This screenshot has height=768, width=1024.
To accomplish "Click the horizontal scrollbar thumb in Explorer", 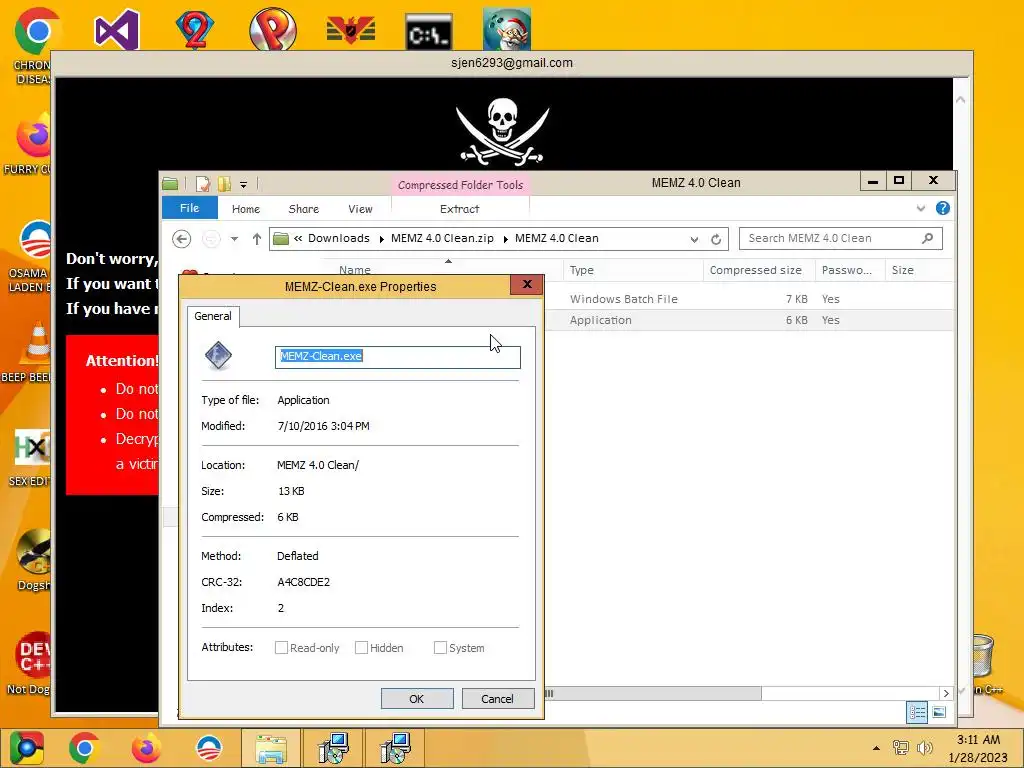I will click(x=653, y=693).
